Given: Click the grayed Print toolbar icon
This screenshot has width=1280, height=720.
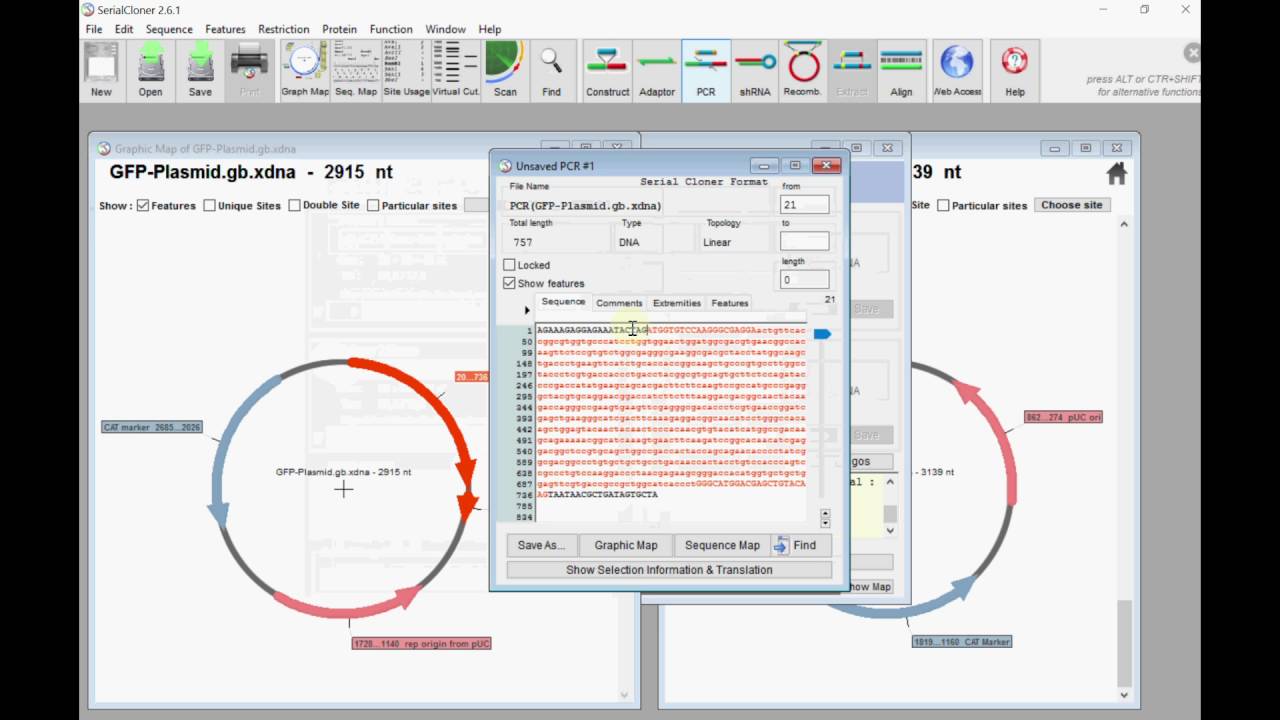Looking at the screenshot, I should coord(249,70).
